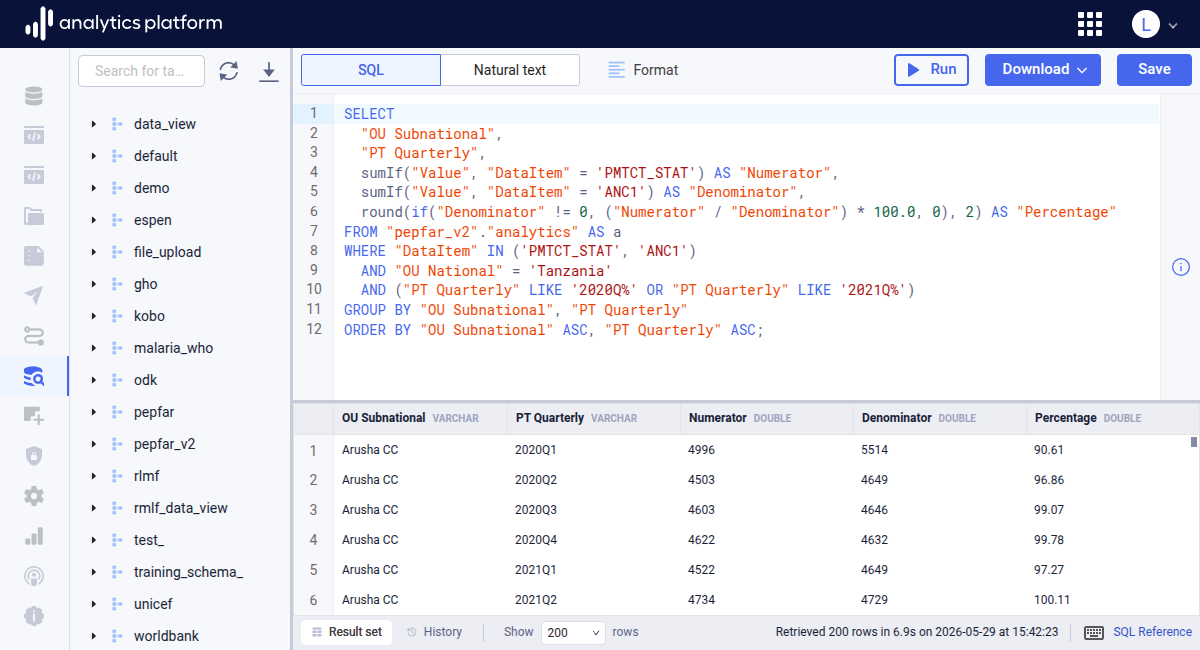Image resolution: width=1200 pixels, height=650 pixels.
Task: Click in the schema search field
Action: tap(142, 71)
